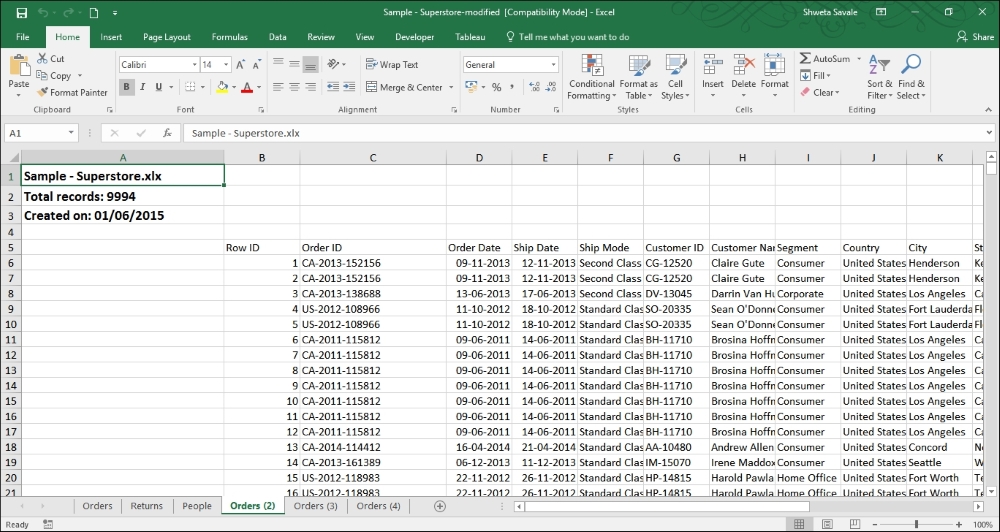Toggle Align Left button

pos(277,87)
